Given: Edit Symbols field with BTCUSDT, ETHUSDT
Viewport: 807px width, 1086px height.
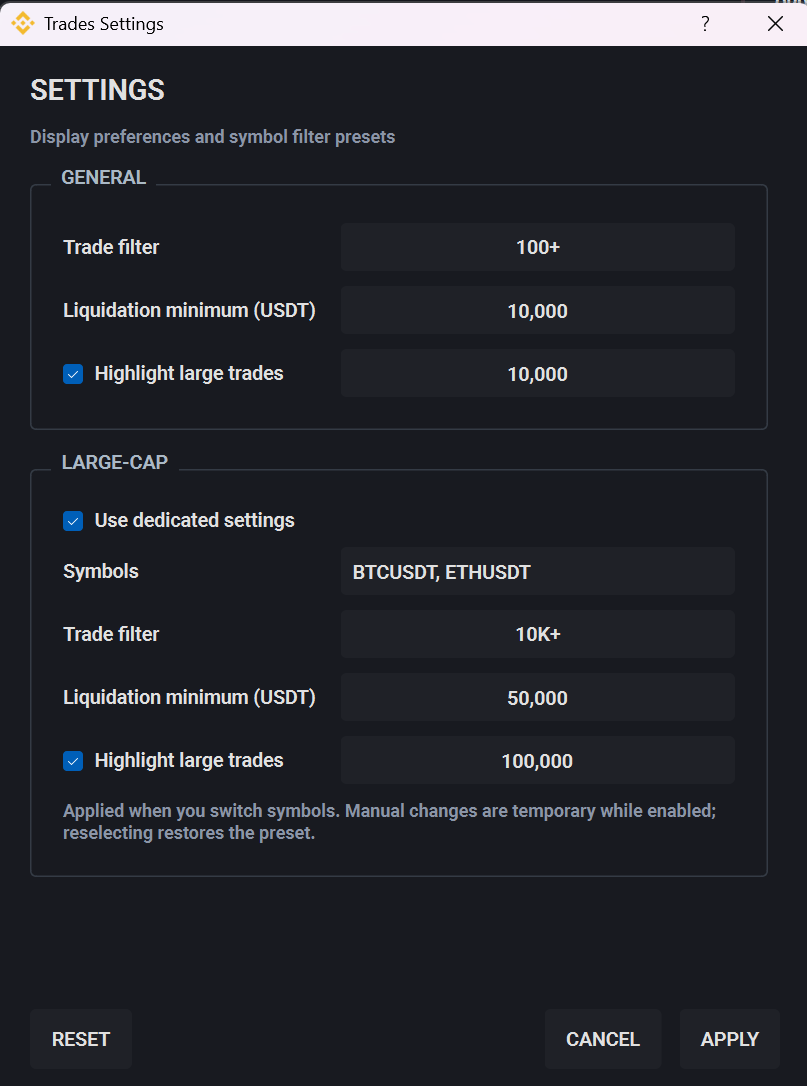Looking at the screenshot, I should pyautogui.click(x=538, y=571).
